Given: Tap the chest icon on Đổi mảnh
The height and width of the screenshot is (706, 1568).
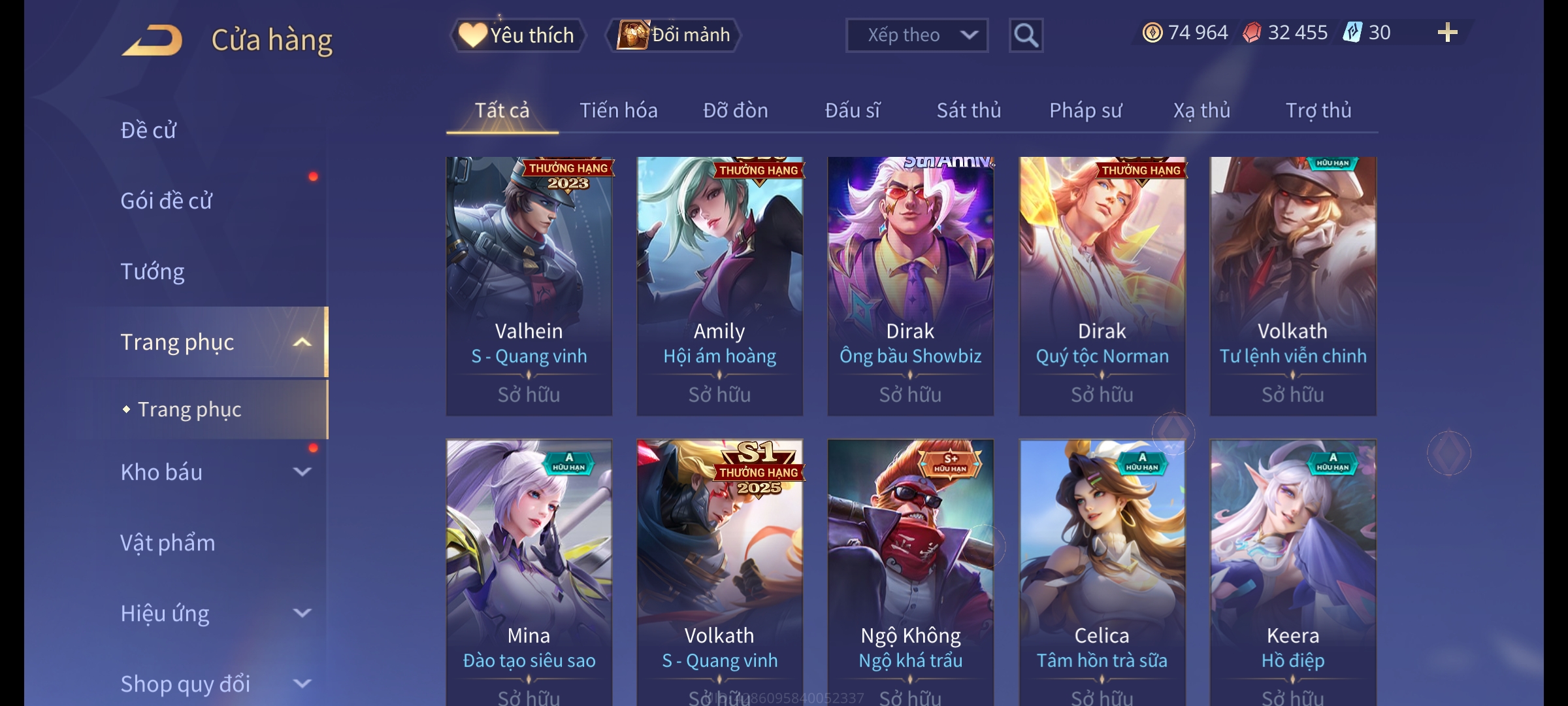Looking at the screenshot, I should (632, 35).
